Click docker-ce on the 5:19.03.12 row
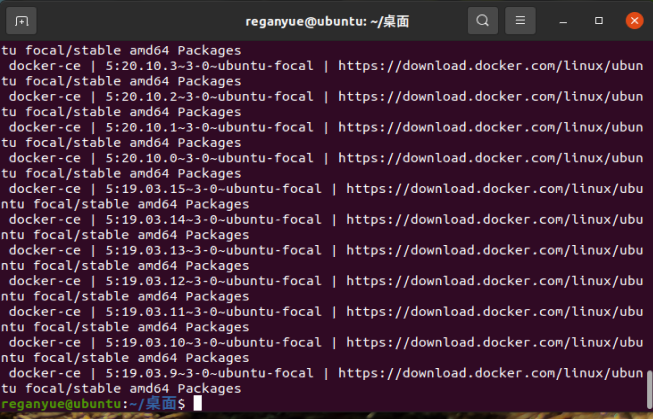Image resolution: width=653 pixels, height=419 pixels. click(45, 281)
